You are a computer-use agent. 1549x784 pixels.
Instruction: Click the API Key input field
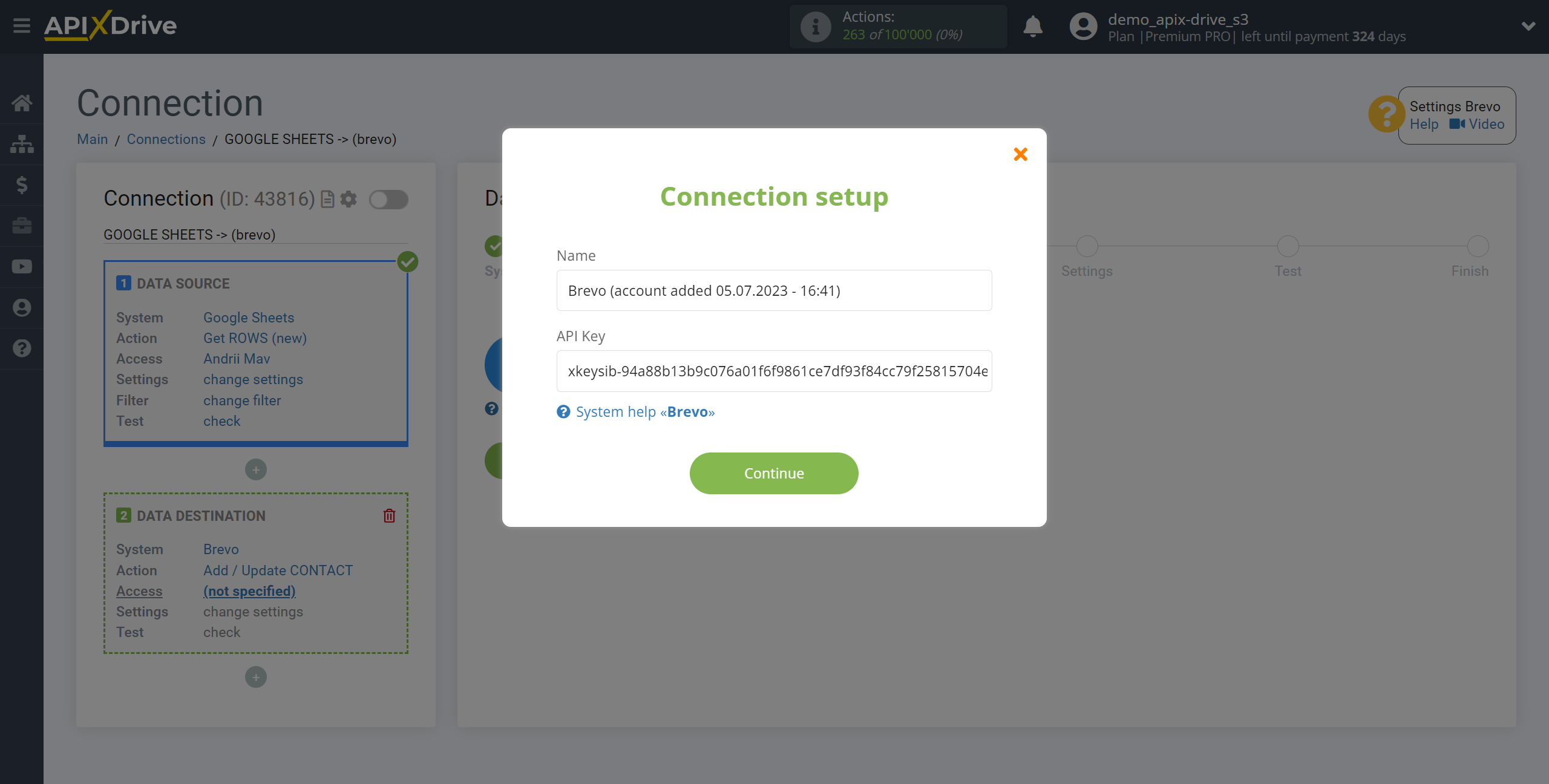774,371
